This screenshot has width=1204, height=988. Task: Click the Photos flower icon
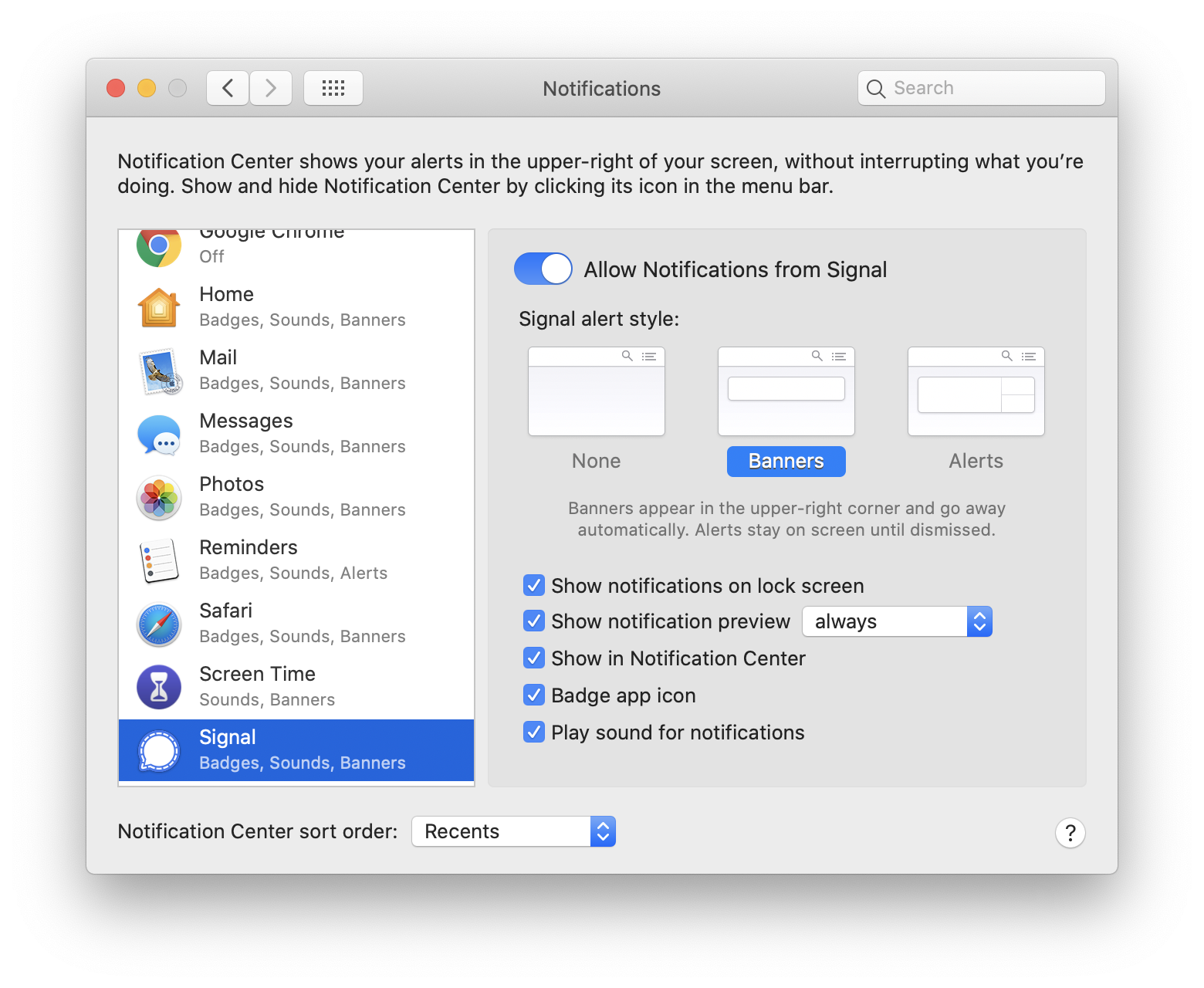(x=159, y=498)
